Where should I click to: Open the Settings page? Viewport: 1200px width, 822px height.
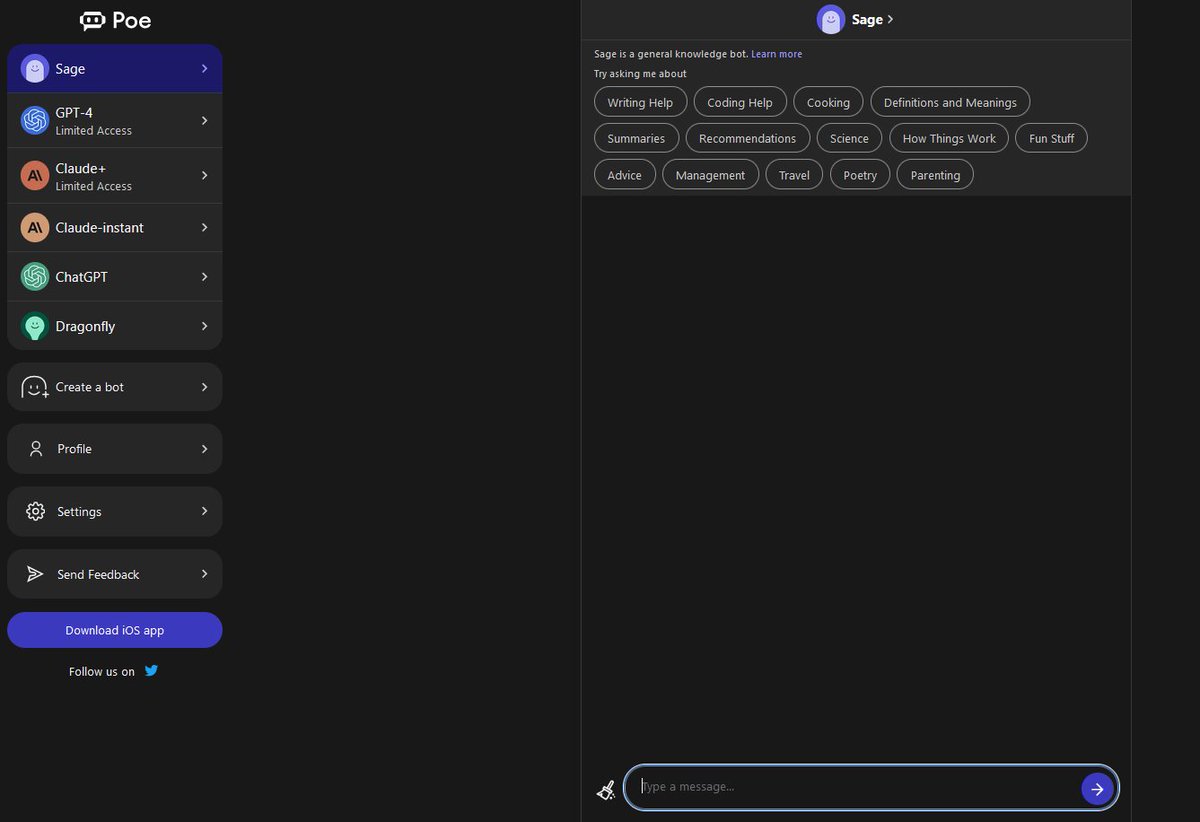click(x=115, y=511)
